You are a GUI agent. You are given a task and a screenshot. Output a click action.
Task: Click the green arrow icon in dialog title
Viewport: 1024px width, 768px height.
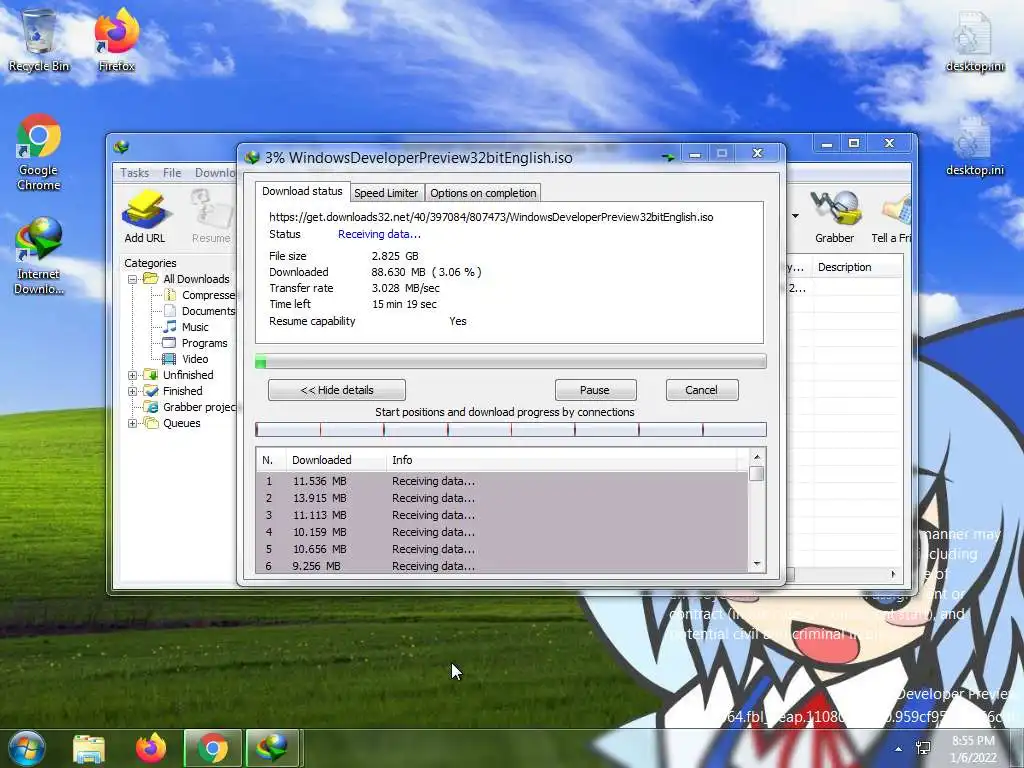pyautogui.click(x=667, y=157)
